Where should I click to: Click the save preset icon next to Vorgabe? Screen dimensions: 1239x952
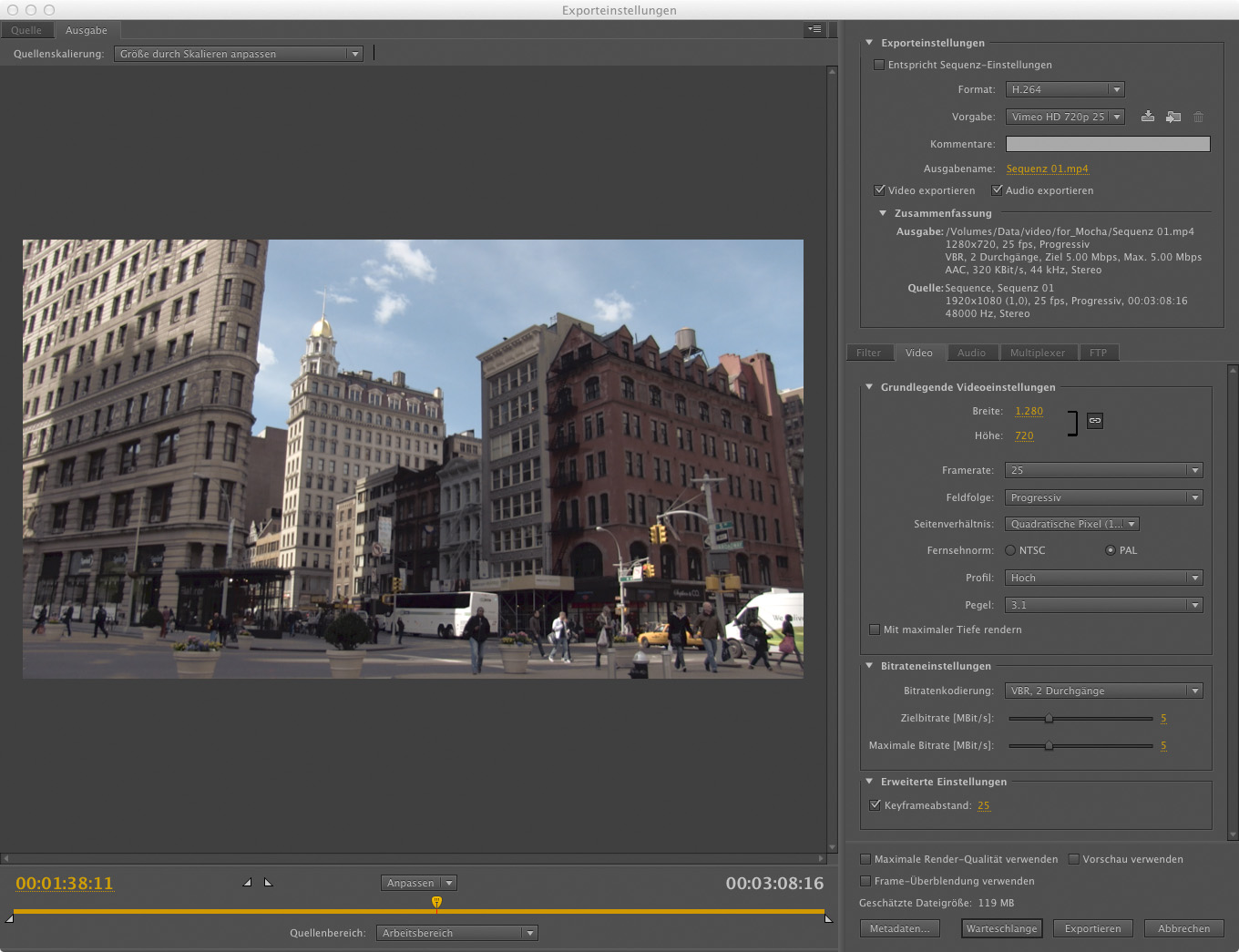point(1148,117)
